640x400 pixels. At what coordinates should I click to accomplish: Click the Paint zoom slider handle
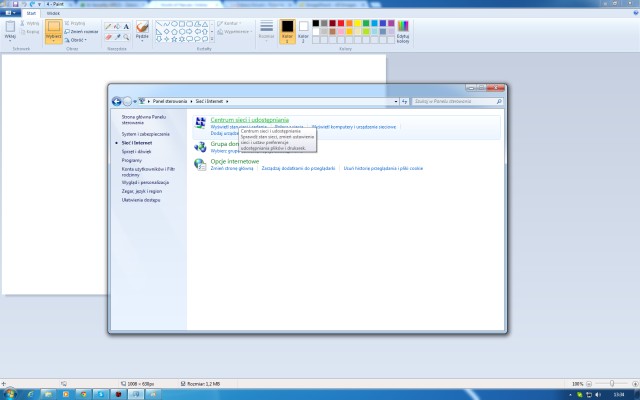point(612,384)
